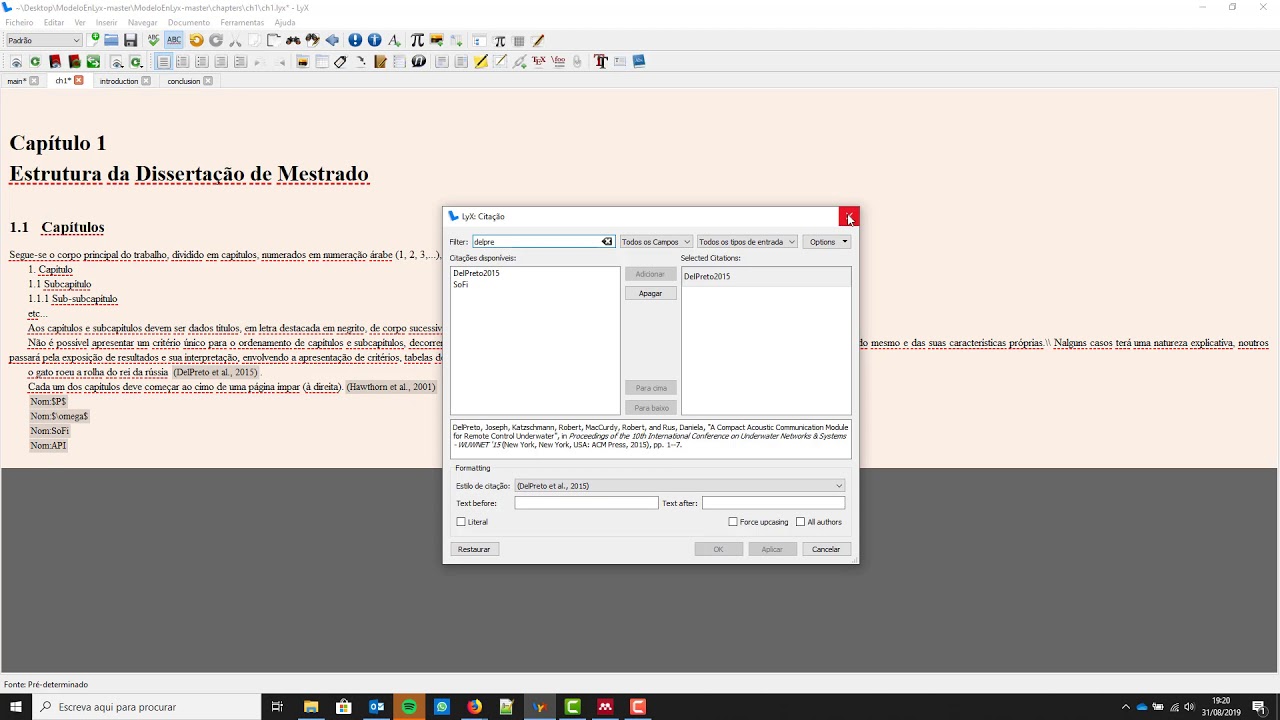Select SoFi in the available citations list
Image resolution: width=1280 pixels, height=720 pixels.
460,284
